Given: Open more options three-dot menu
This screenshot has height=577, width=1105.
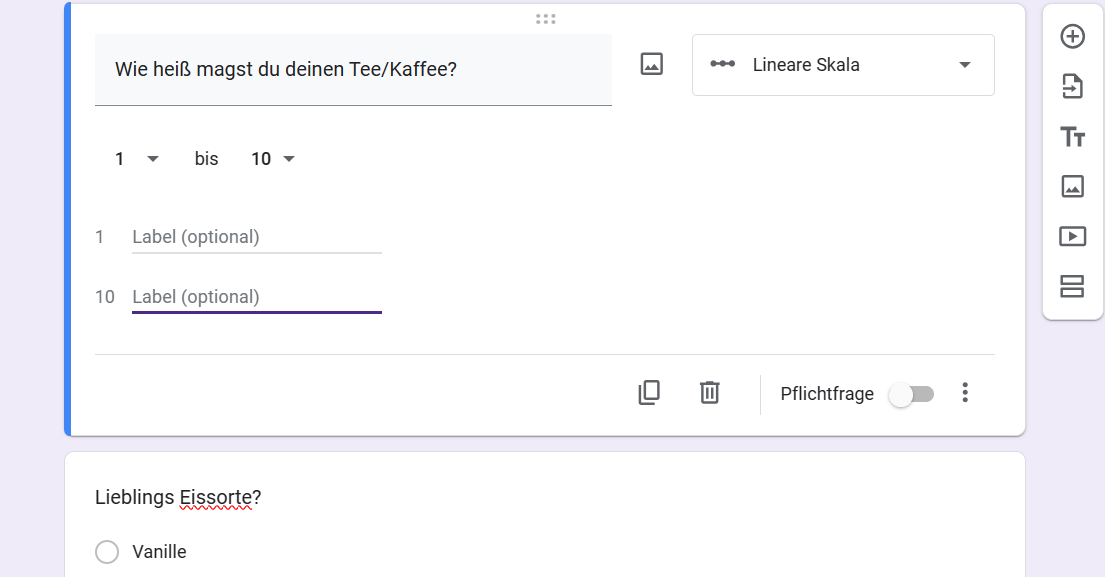Looking at the screenshot, I should tap(965, 393).
